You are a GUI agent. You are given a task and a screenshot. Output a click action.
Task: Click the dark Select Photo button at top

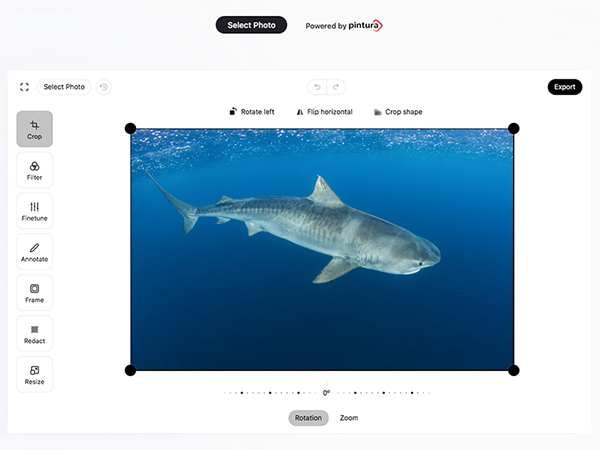click(251, 25)
